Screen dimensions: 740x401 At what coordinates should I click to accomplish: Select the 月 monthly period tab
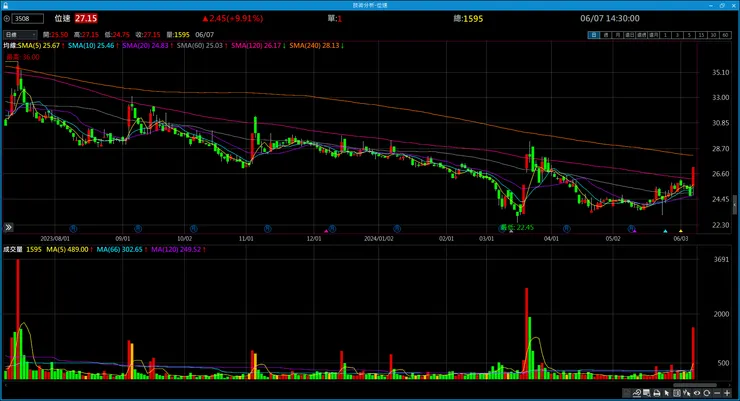tap(618, 35)
